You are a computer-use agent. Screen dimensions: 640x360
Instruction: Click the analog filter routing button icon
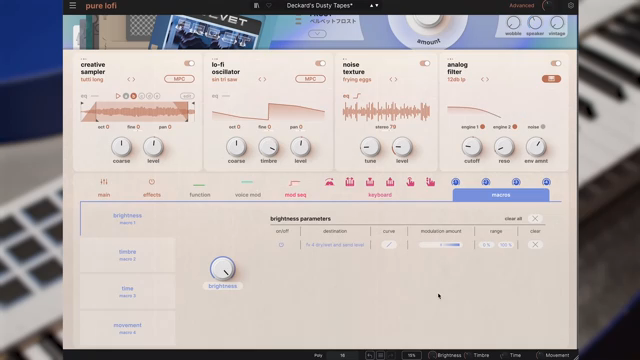(551, 79)
